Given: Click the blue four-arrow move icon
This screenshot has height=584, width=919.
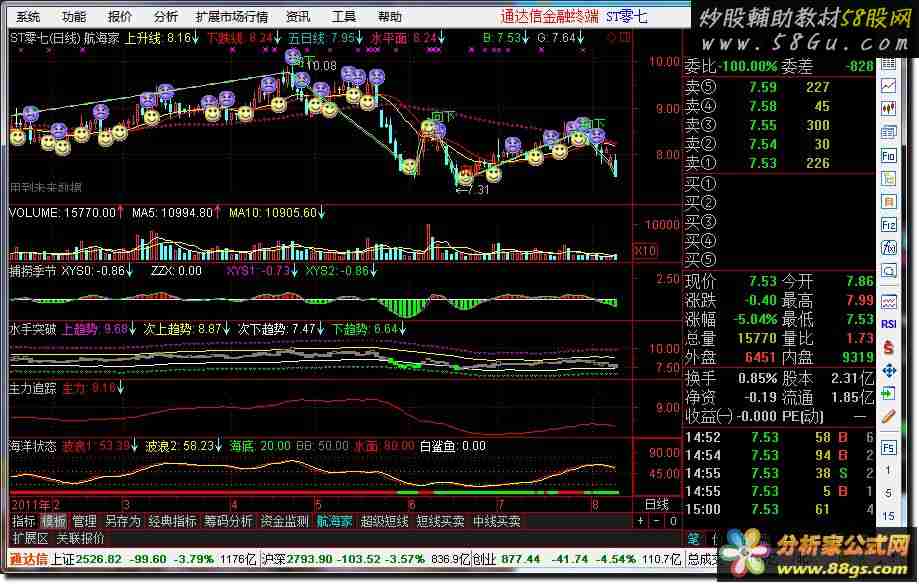Looking at the screenshot, I should 889,371.
